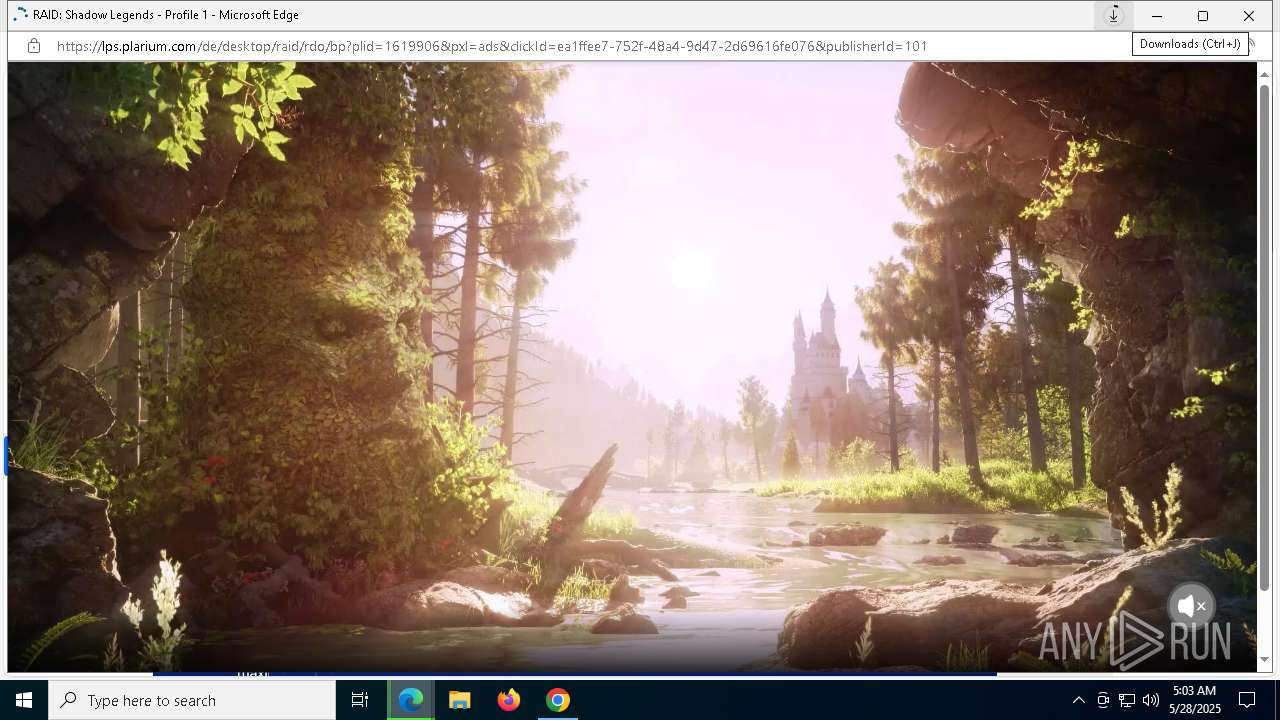The width and height of the screenshot is (1280, 720).
Task: Open the network tray icon
Action: 1127,700
